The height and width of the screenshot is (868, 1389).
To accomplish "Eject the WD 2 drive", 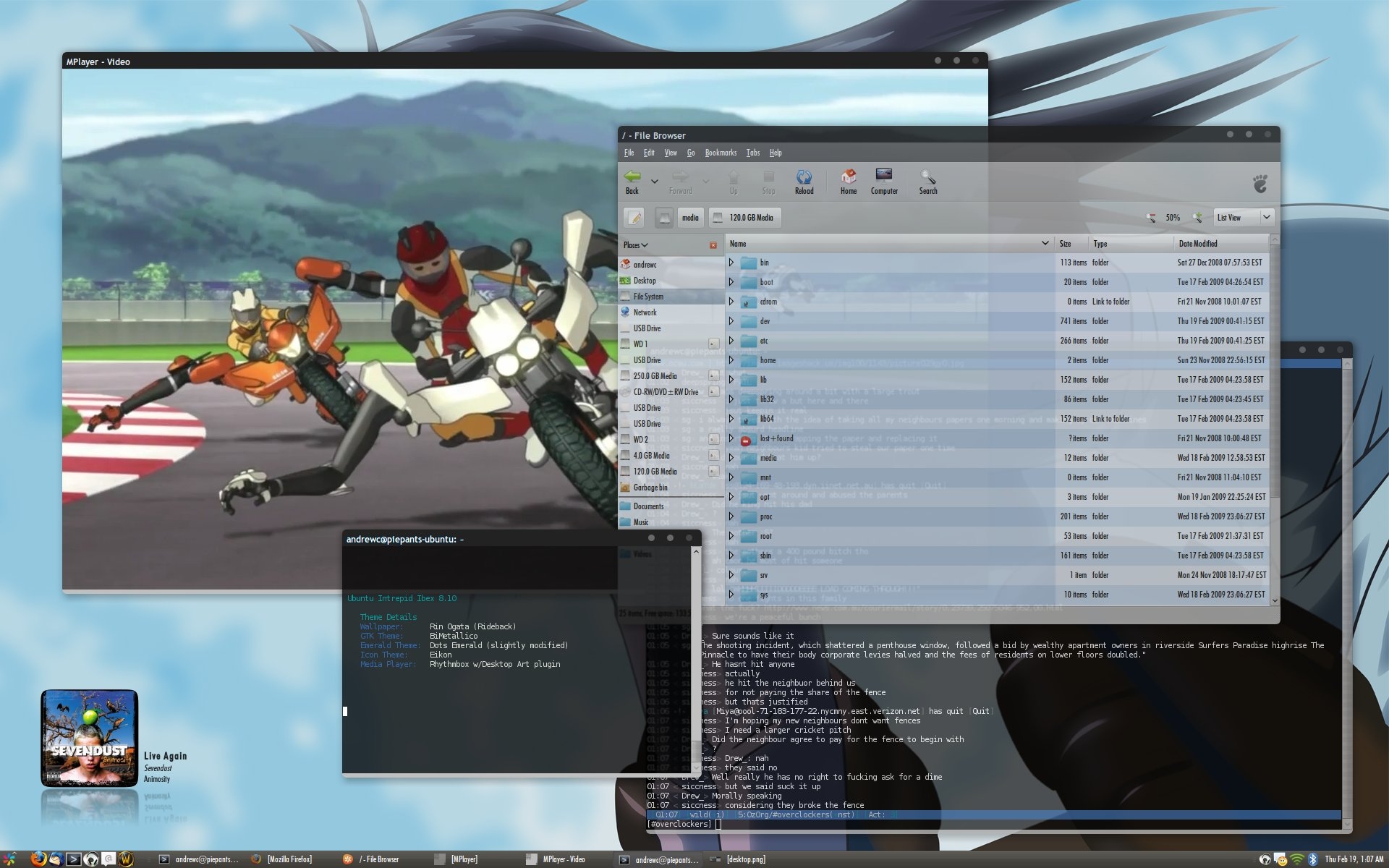I will (713, 440).
